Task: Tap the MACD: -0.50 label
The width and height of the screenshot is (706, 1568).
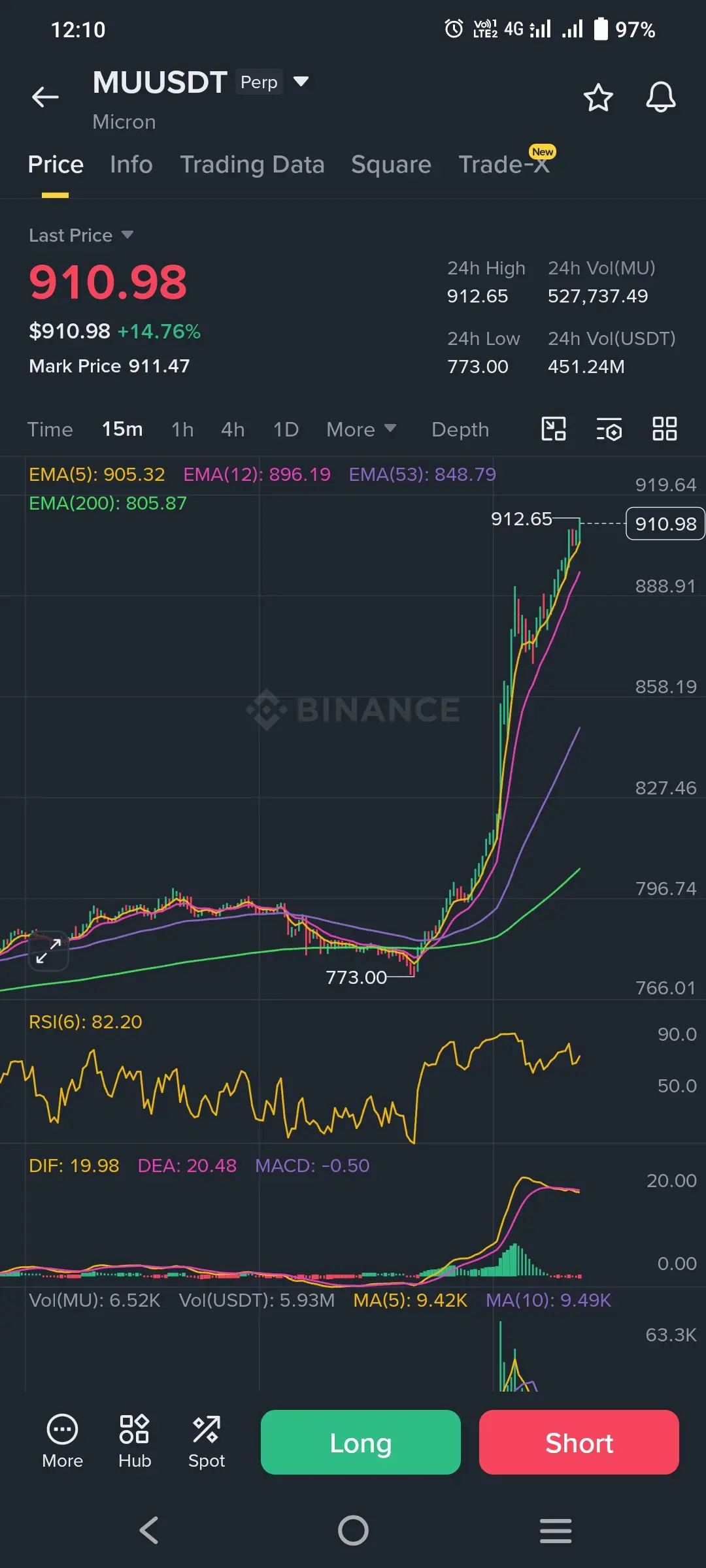Action: point(312,1166)
